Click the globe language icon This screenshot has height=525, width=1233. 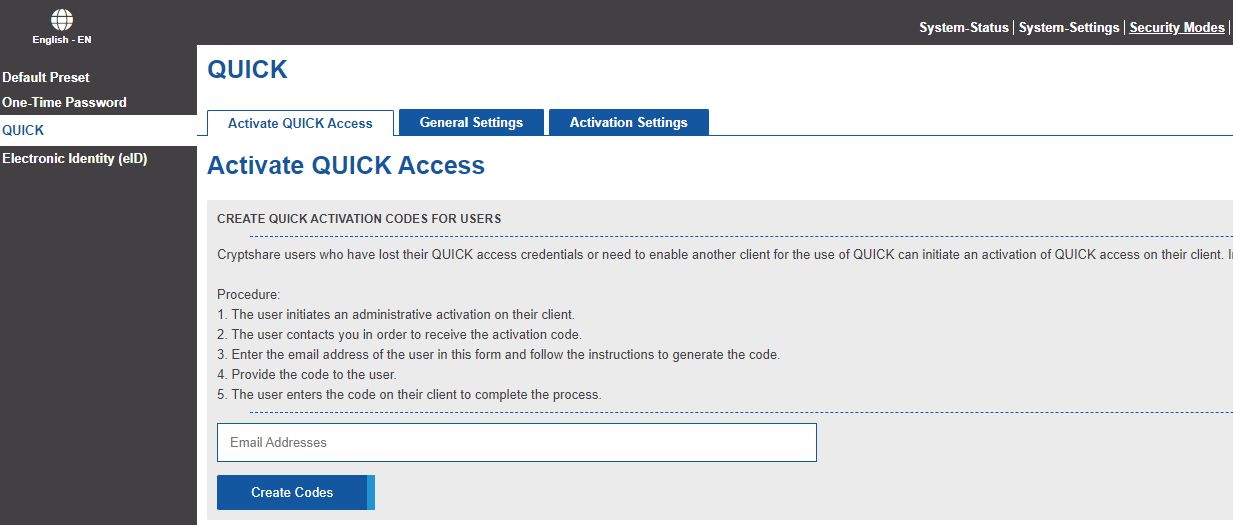62,20
